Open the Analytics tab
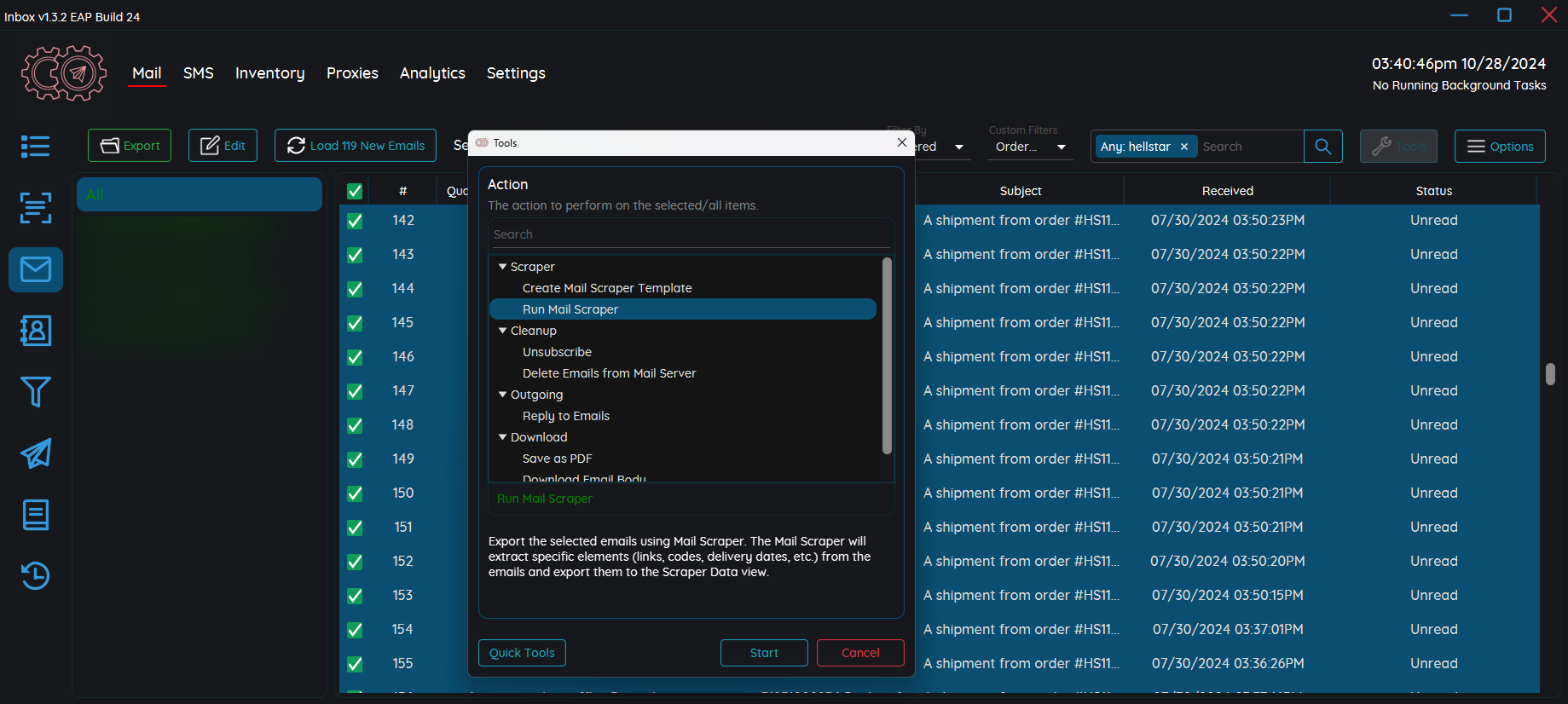 pos(432,73)
